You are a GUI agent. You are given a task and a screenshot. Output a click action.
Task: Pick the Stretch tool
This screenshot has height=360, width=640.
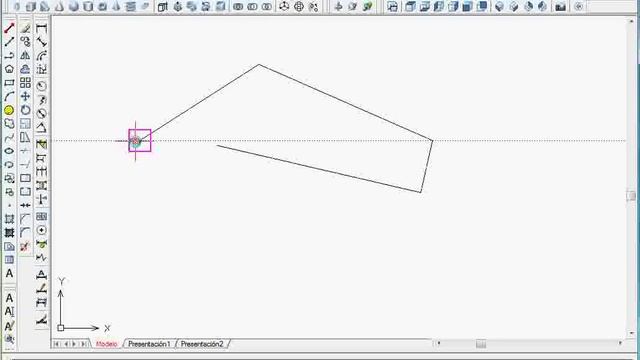click(25, 138)
